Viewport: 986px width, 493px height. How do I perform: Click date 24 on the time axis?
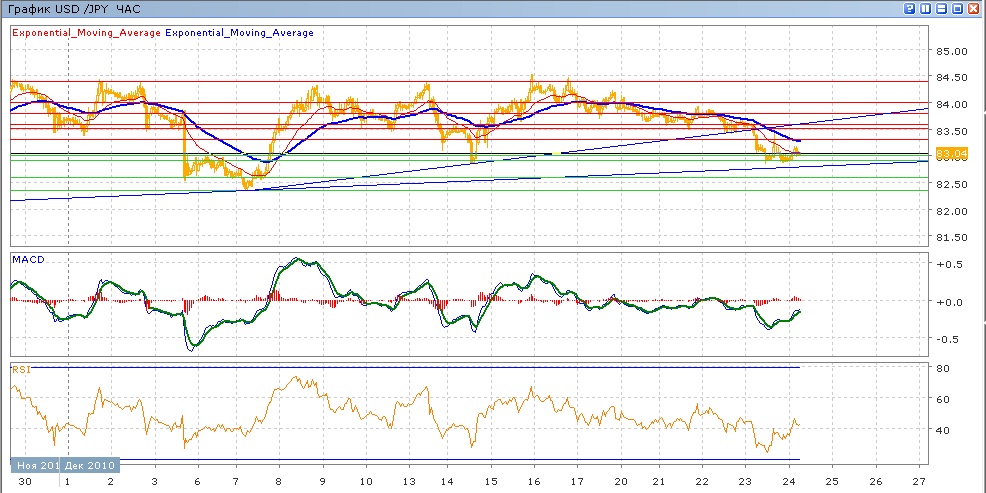coord(789,482)
